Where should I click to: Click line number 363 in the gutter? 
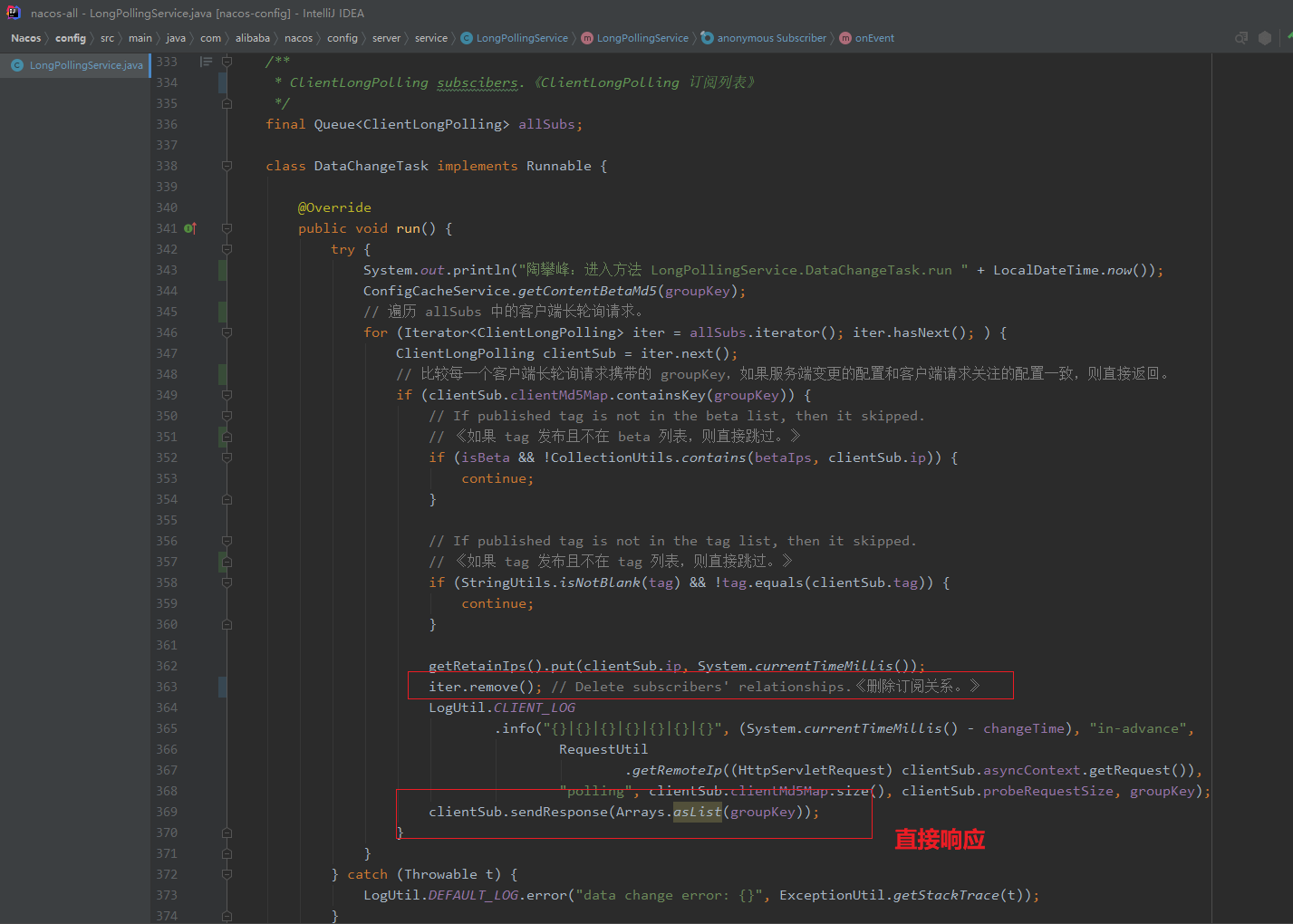167,687
